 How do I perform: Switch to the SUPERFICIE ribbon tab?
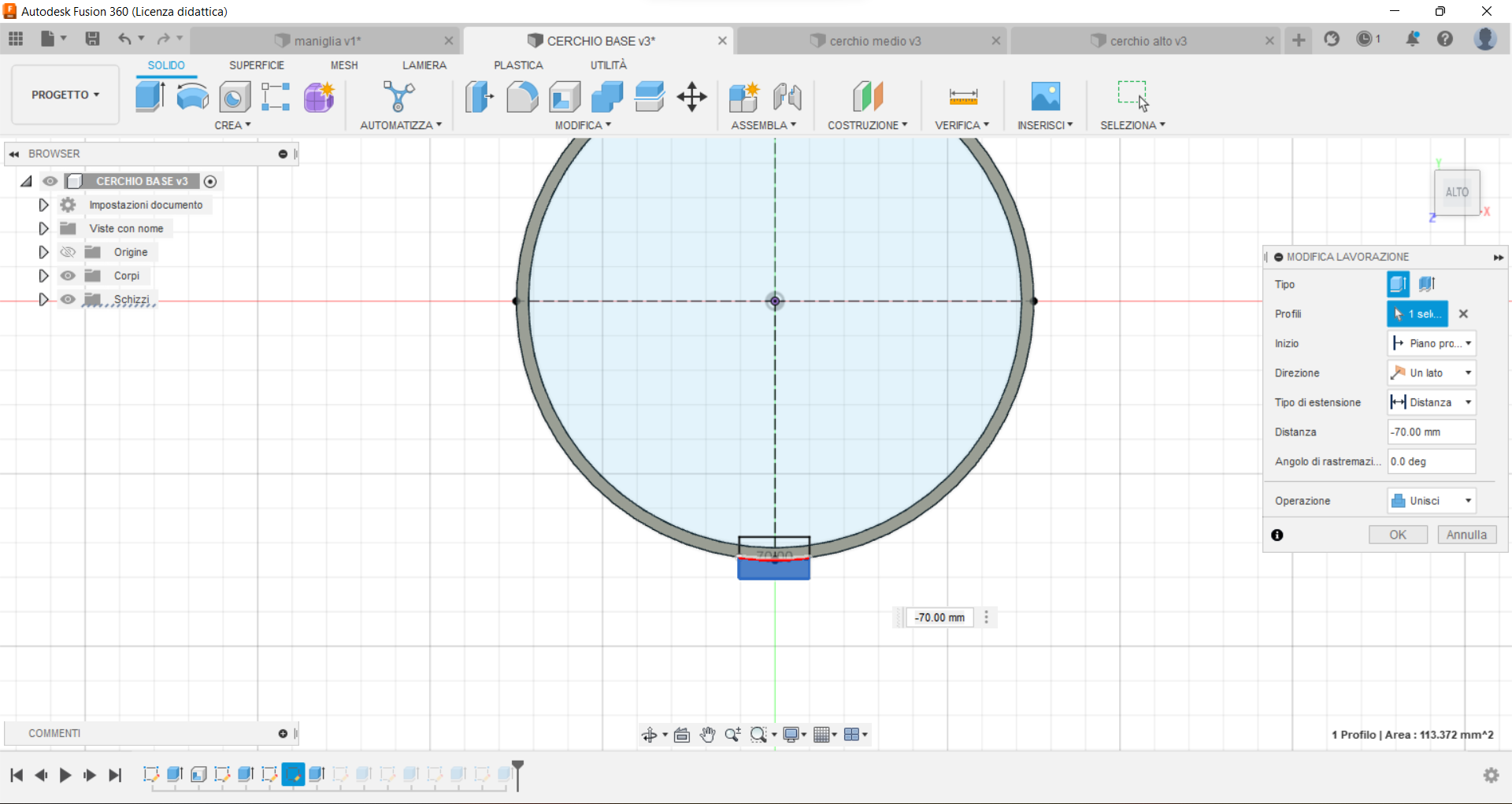point(258,65)
